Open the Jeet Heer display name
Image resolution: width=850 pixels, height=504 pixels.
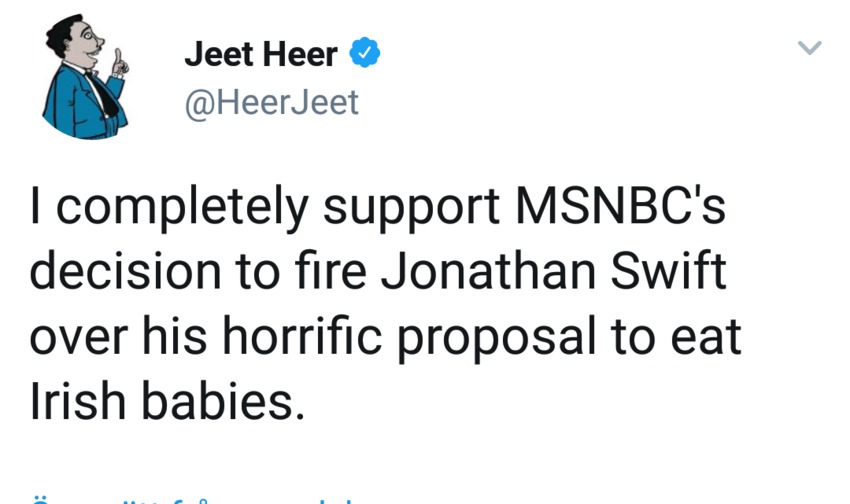point(261,55)
